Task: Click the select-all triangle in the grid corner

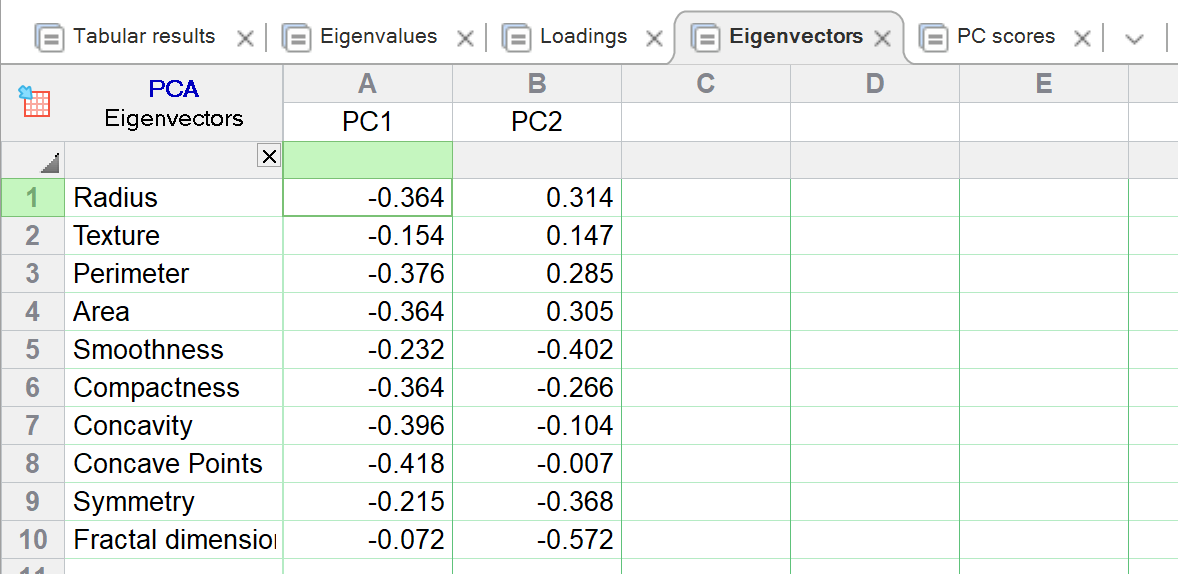Action: [50, 162]
